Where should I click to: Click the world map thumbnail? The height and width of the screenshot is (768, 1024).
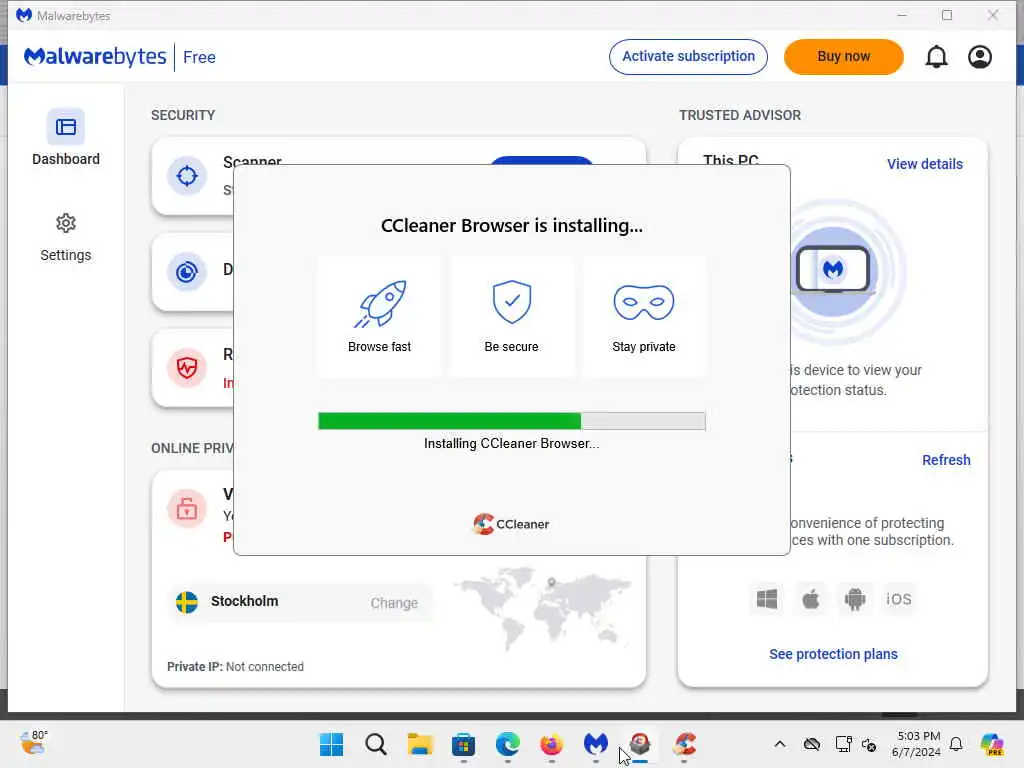[x=544, y=608]
